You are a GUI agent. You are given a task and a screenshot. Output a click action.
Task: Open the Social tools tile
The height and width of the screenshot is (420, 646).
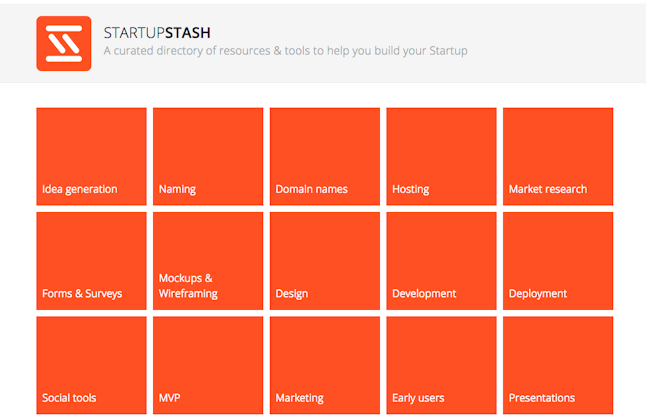pos(91,365)
